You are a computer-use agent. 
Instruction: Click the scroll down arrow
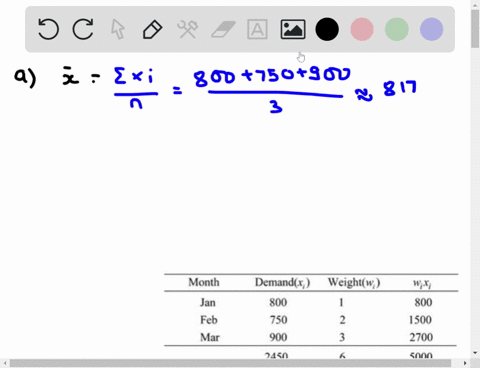point(475,353)
